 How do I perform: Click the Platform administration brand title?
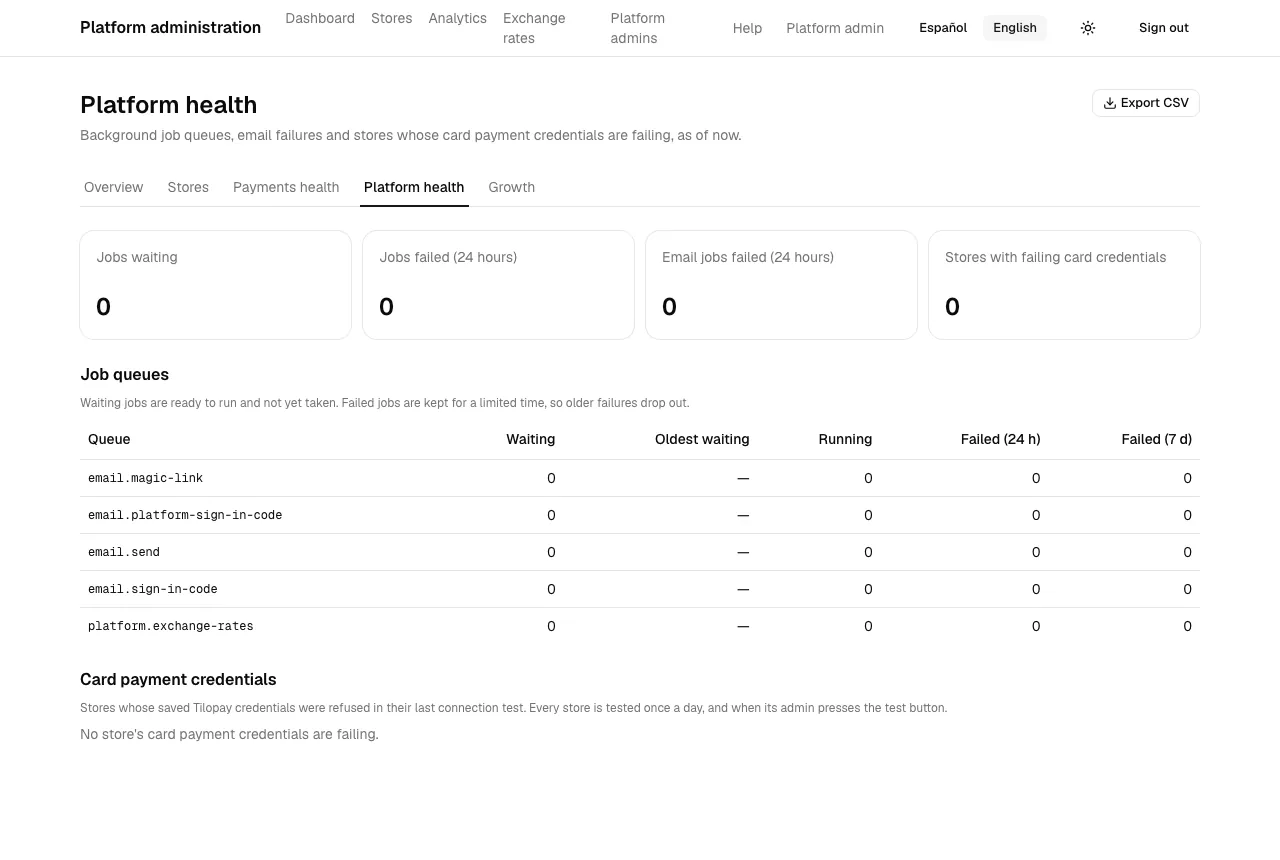(x=170, y=28)
